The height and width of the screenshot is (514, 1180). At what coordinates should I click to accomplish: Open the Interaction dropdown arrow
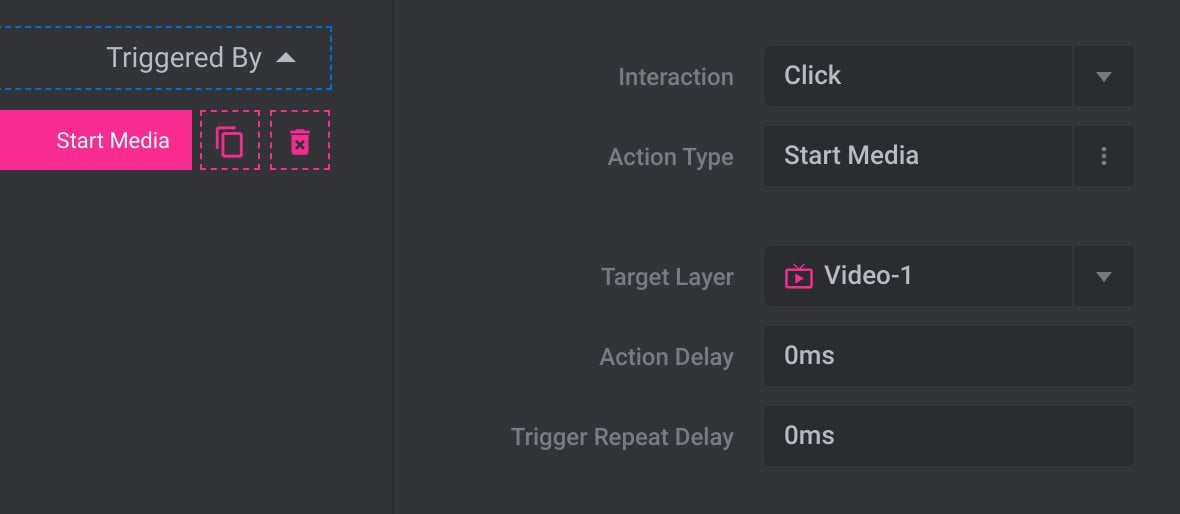[1103, 76]
